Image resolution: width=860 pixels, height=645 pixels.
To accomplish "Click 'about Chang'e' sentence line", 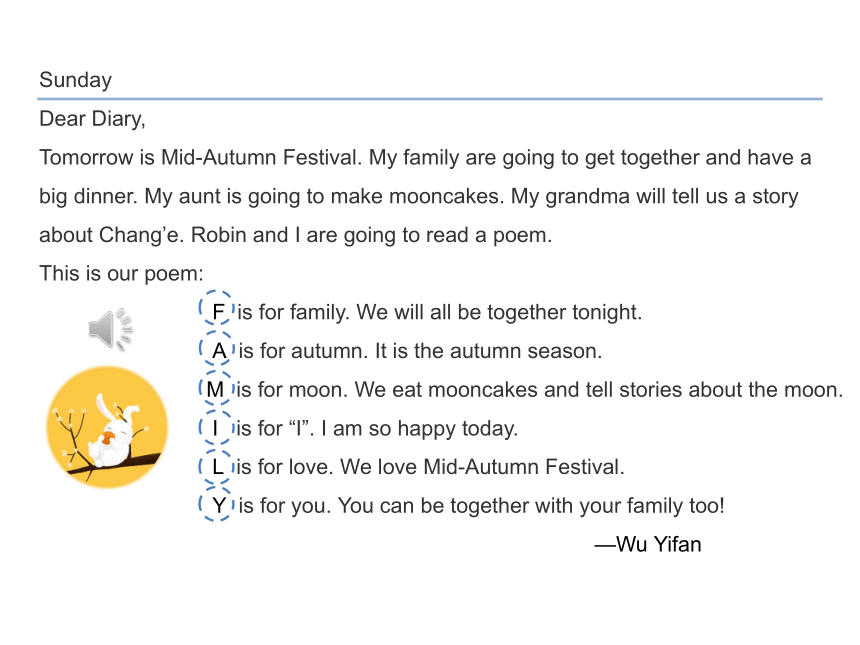I will tap(296, 235).
